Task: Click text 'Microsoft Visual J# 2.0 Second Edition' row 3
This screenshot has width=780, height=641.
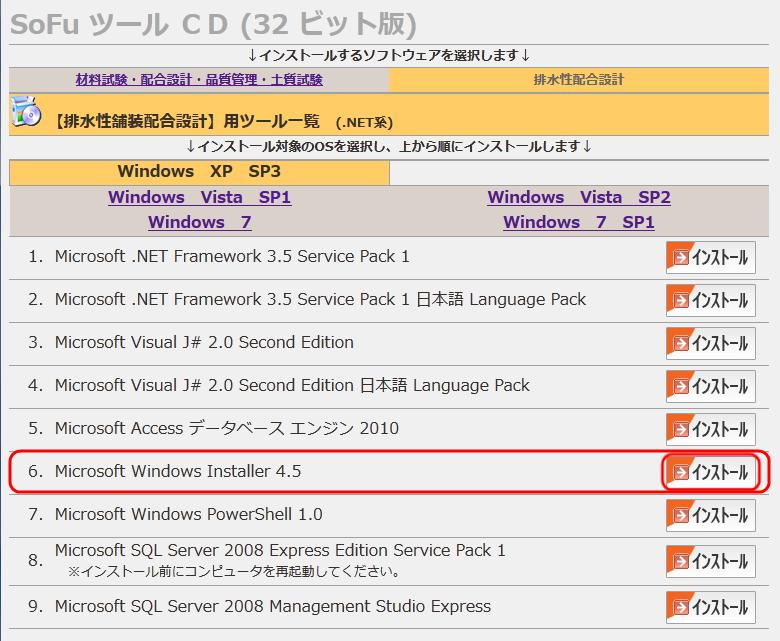Action: point(204,342)
